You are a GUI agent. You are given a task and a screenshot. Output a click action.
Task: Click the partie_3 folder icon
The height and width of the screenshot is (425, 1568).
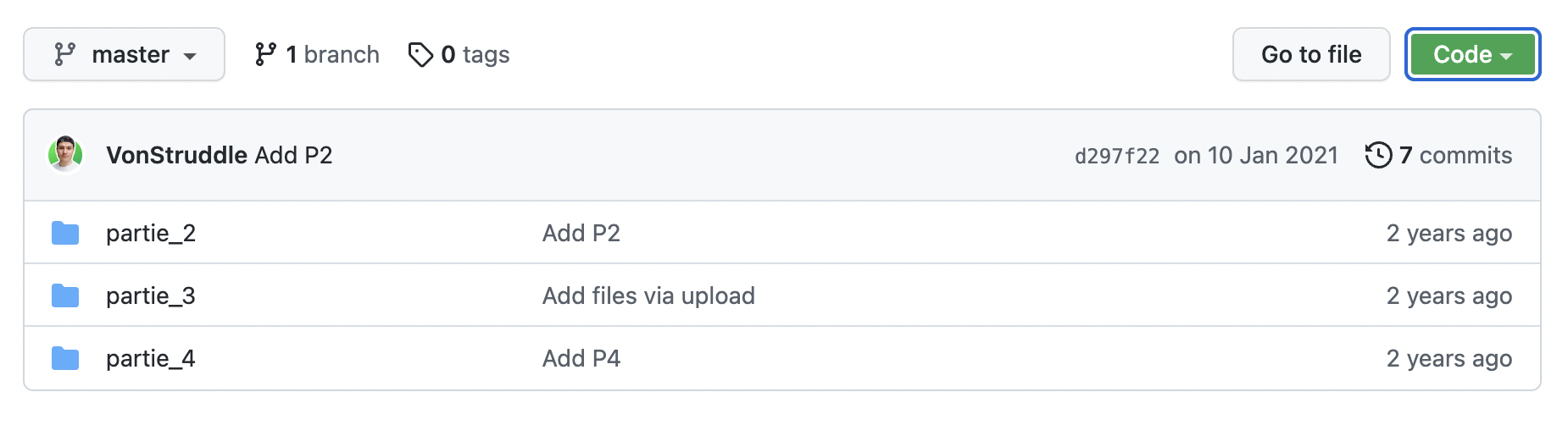[x=65, y=295]
